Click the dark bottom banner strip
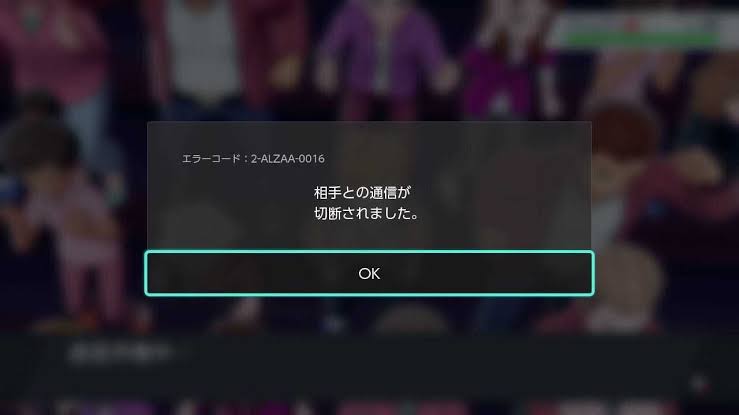The image size is (739, 415). [370, 367]
